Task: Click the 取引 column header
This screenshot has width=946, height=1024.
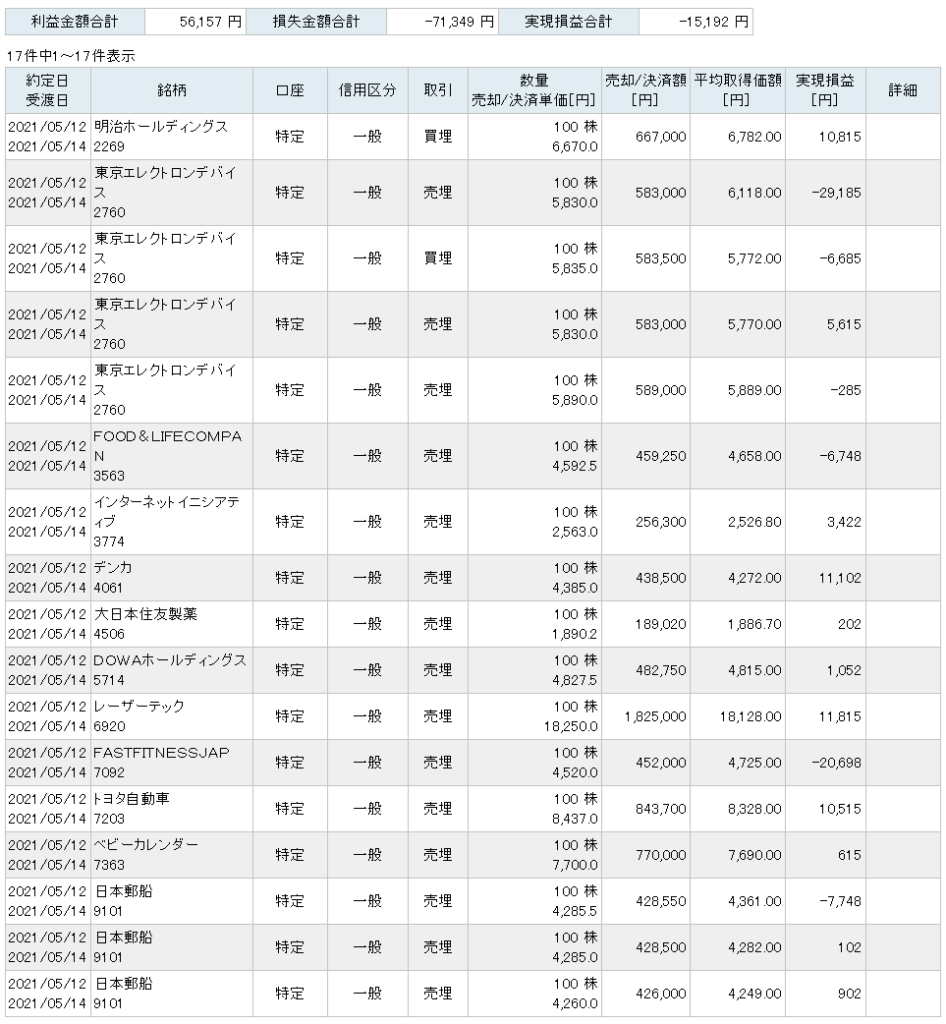Action: (x=437, y=91)
